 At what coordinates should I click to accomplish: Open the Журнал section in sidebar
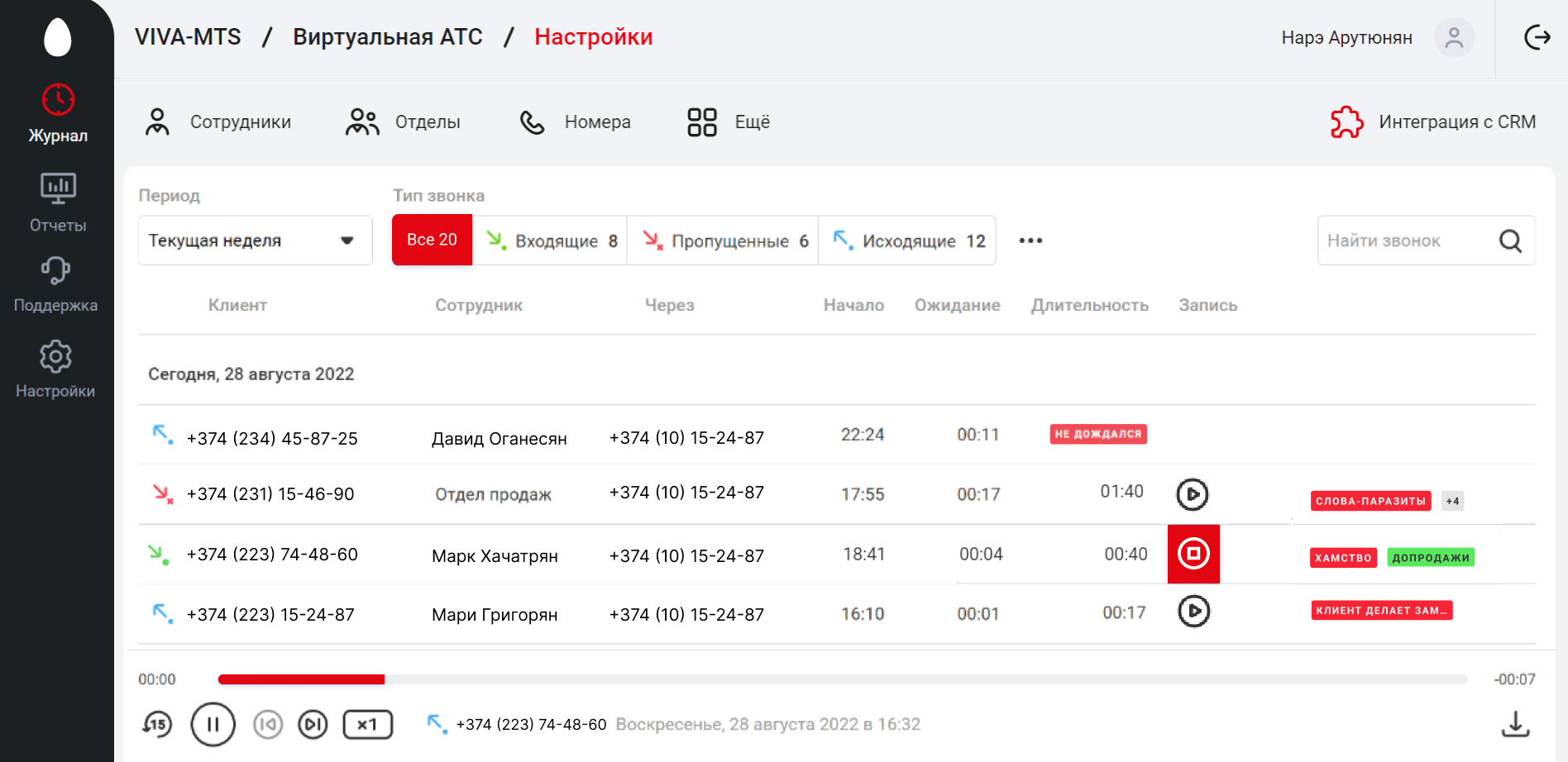point(58,114)
